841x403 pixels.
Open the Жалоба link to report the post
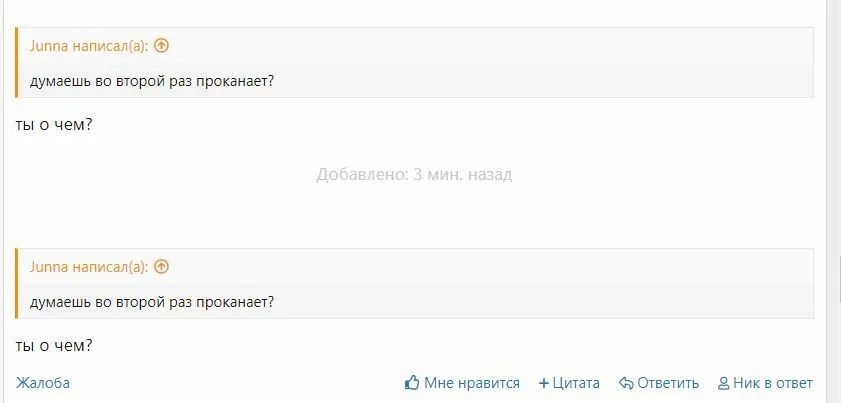point(43,383)
